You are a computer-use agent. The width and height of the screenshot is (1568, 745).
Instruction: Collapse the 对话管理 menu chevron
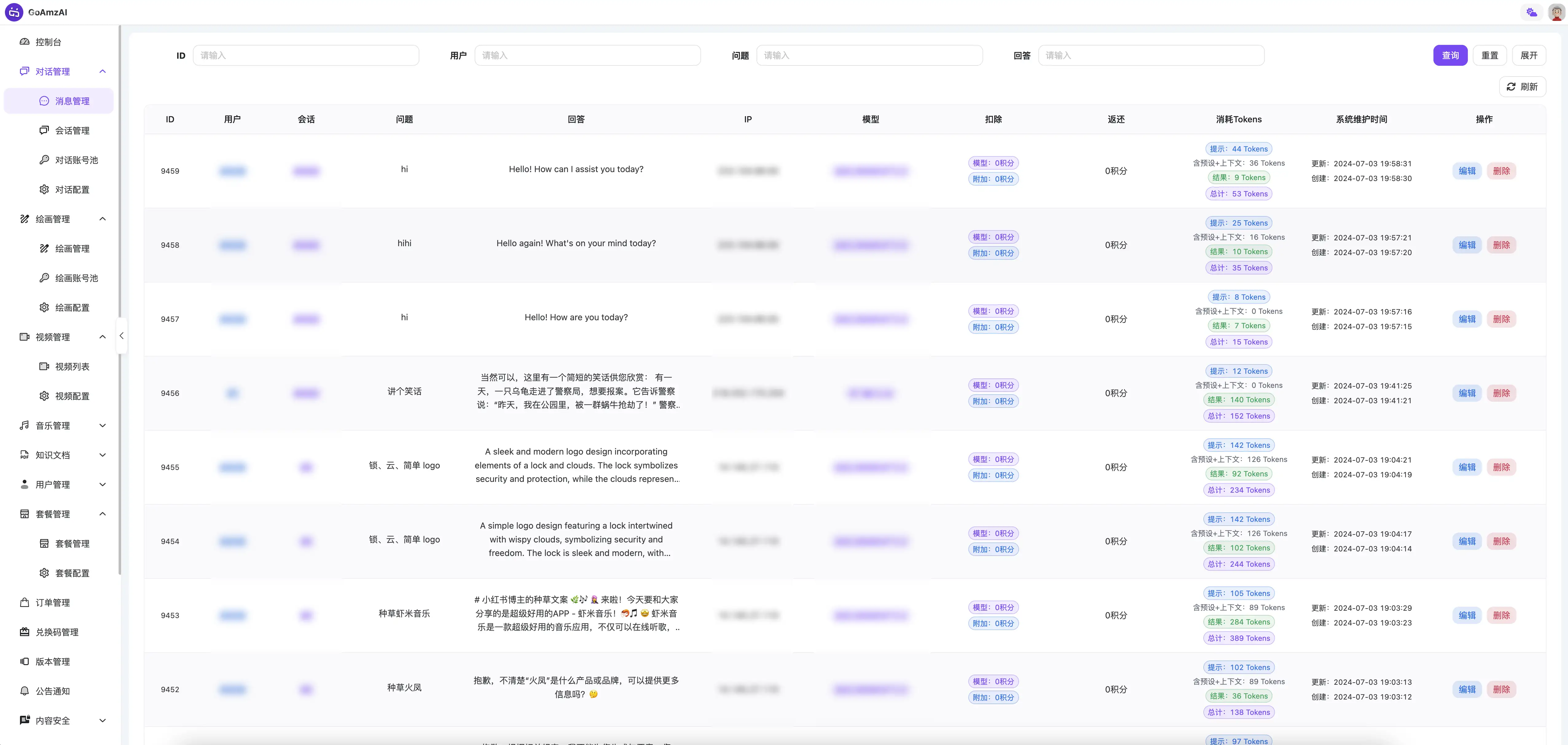103,71
